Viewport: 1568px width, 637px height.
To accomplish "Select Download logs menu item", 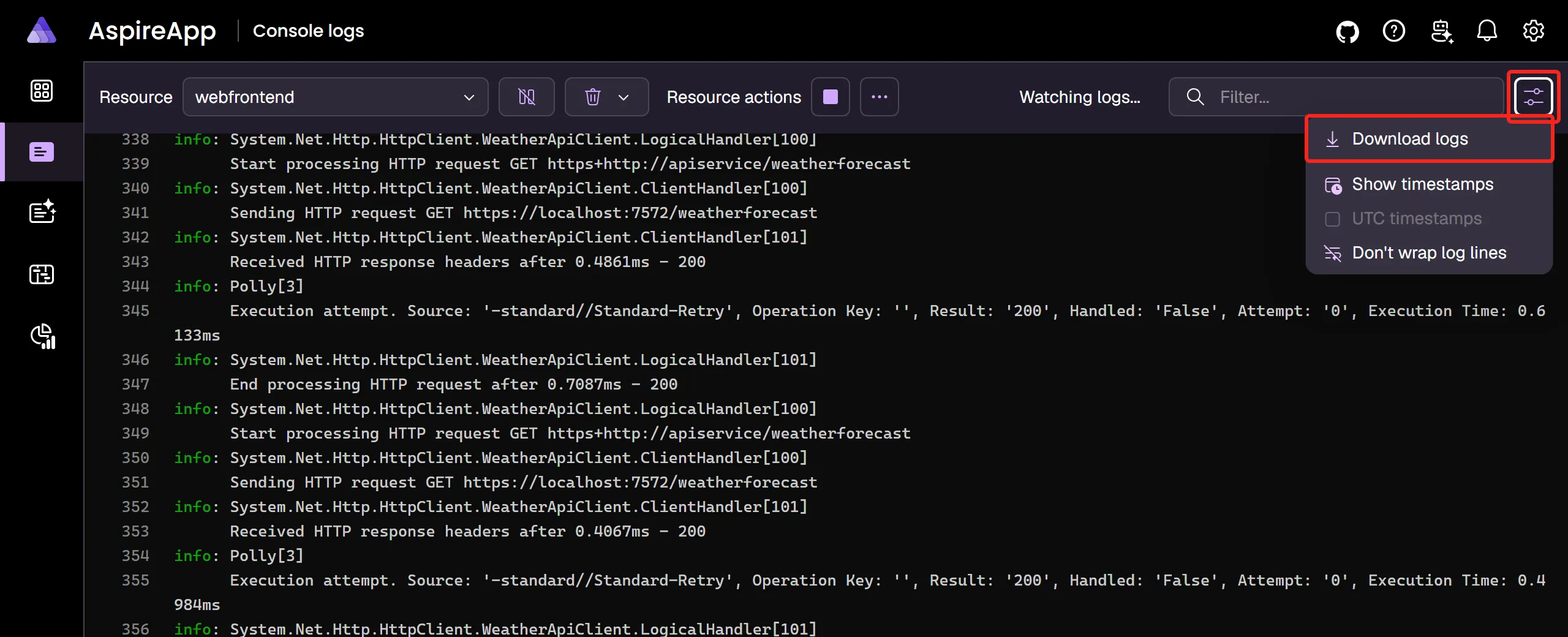I will 1430,139.
